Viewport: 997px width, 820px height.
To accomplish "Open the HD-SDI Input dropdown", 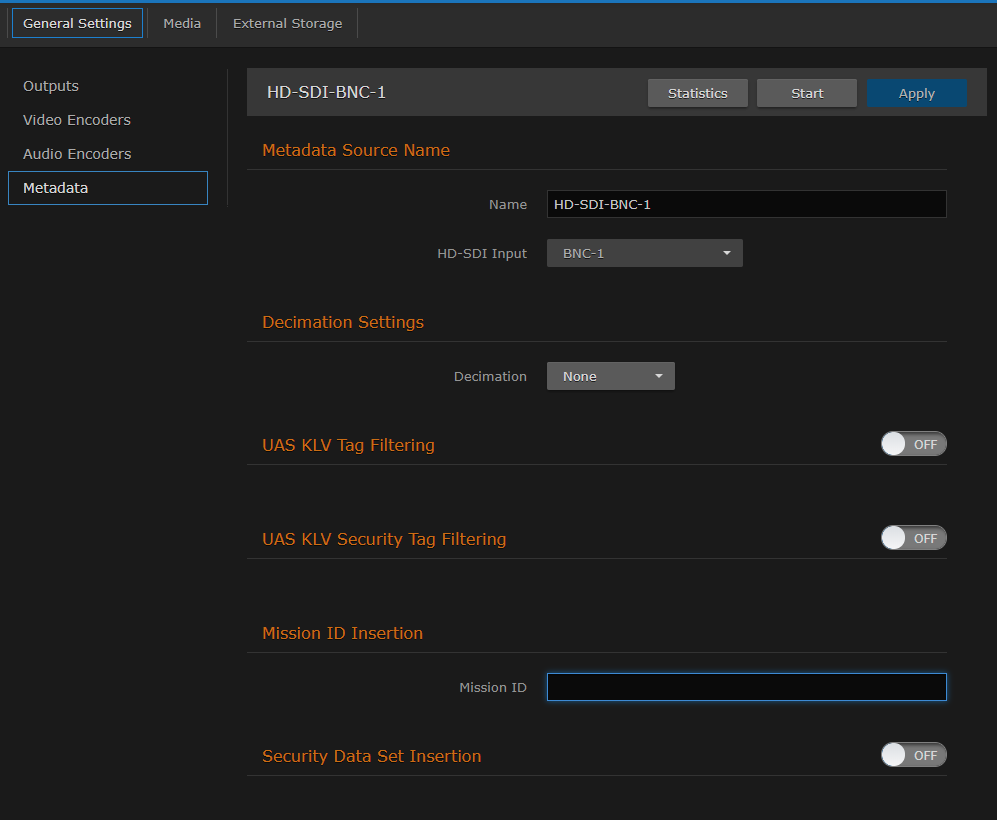I will (x=643, y=253).
